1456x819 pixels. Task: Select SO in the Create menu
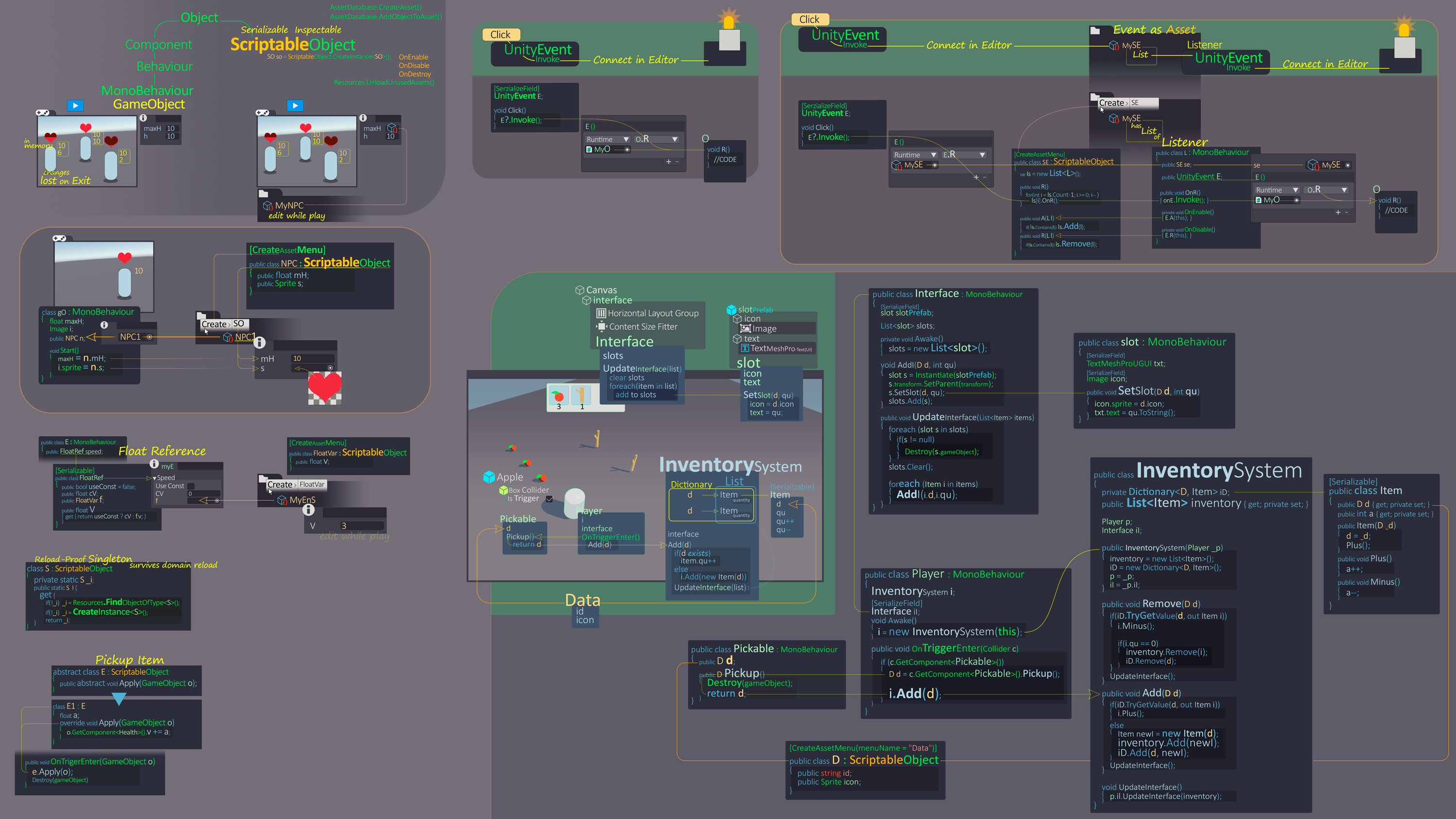pos(238,324)
